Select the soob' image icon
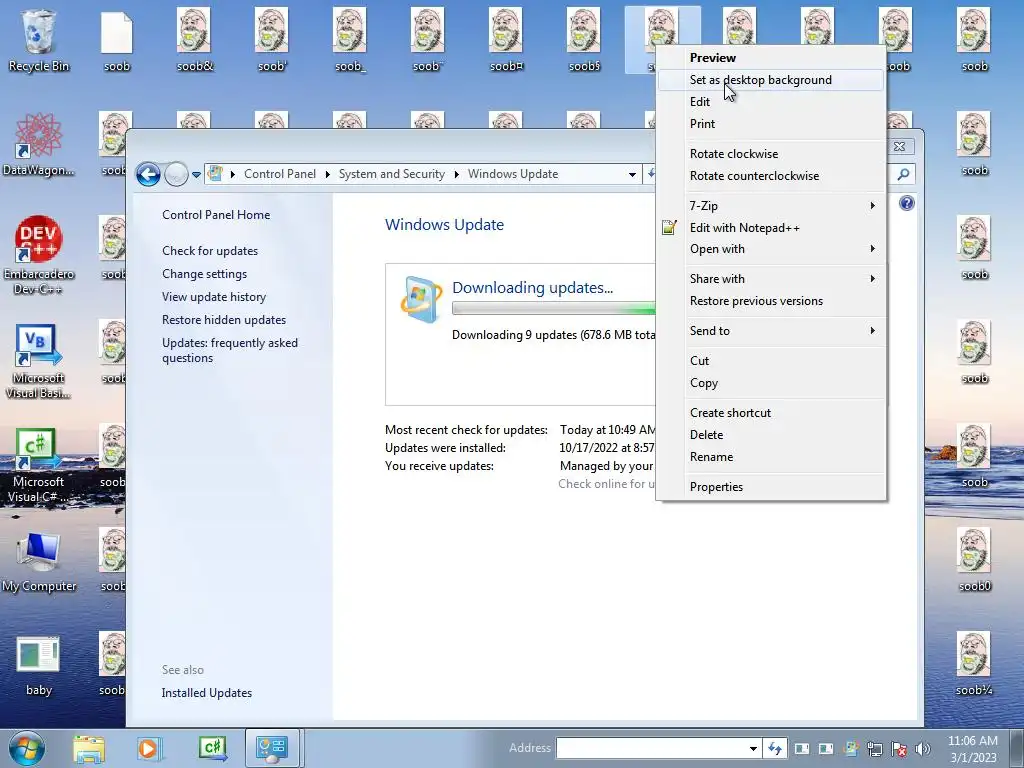This screenshot has height=768, width=1024. pos(272,40)
